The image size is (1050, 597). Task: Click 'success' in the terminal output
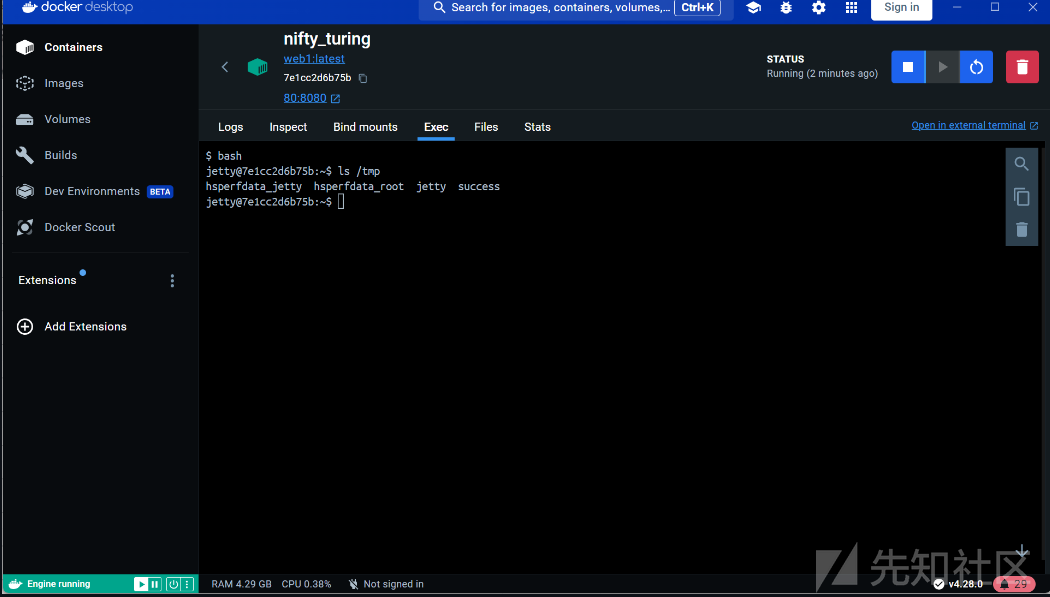[479, 187]
